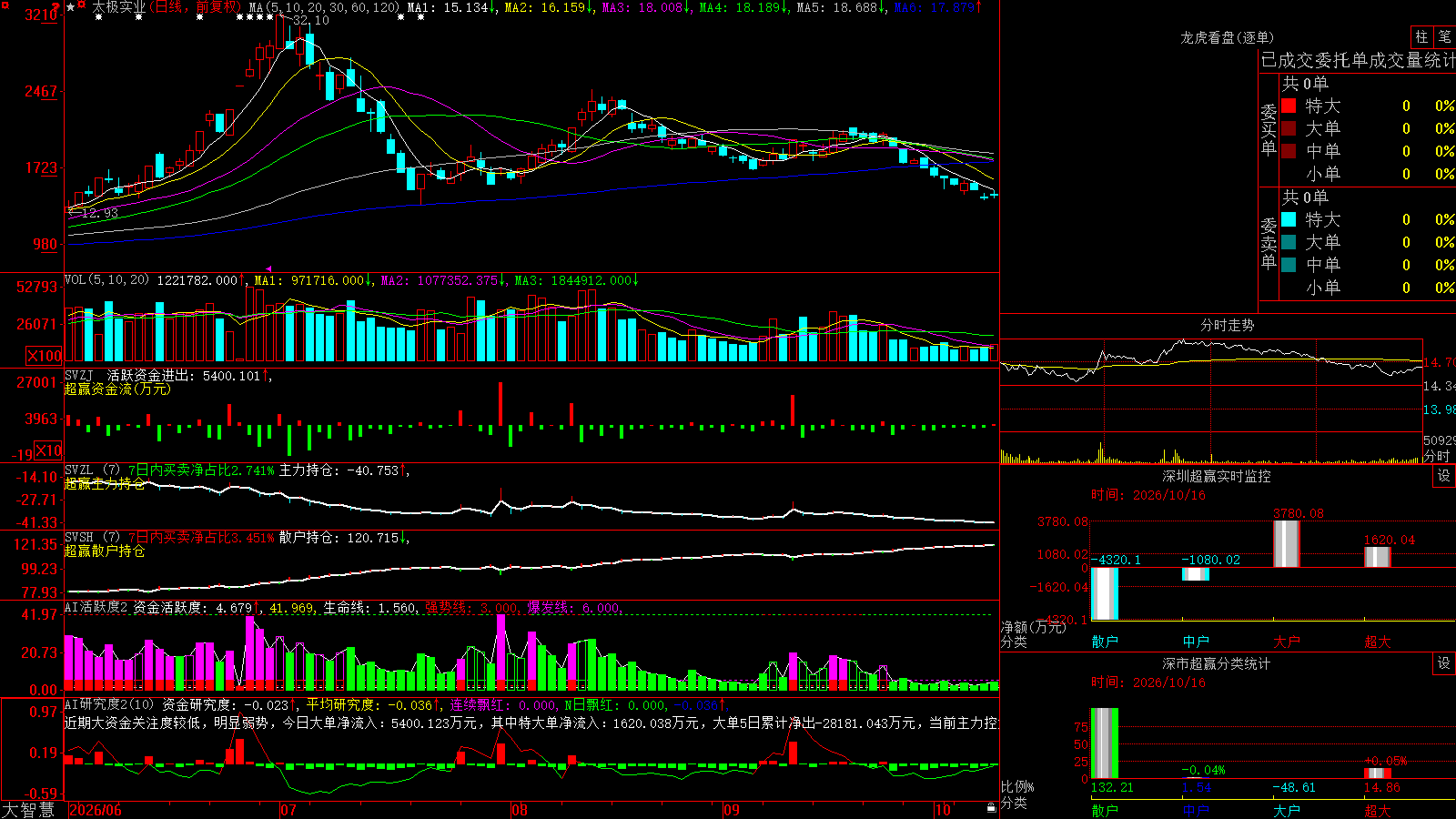Click the 12.93 low price annotation
This screenshot has height=819, width=1456.
pyautogui.click(x=100, y=213)
